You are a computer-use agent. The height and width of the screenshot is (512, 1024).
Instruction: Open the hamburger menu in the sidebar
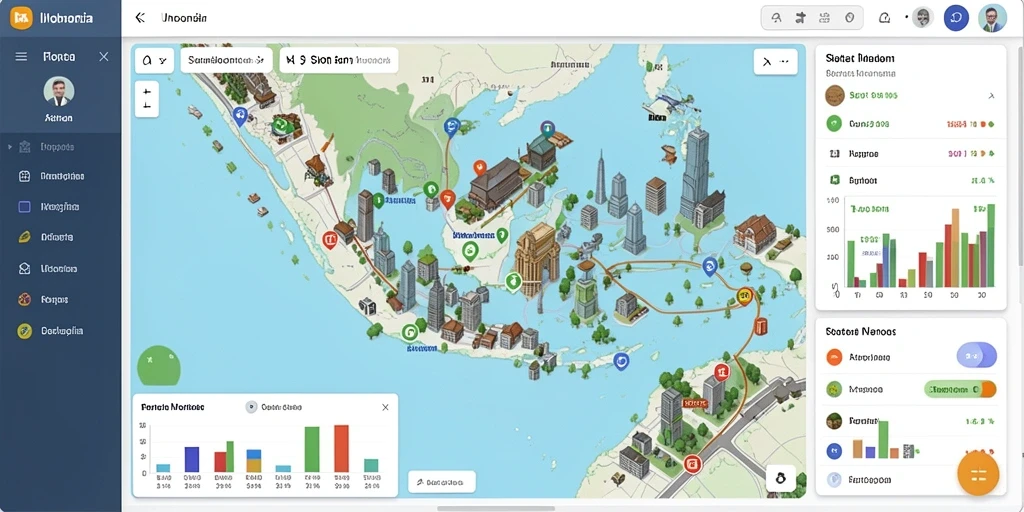pos(21,57)
